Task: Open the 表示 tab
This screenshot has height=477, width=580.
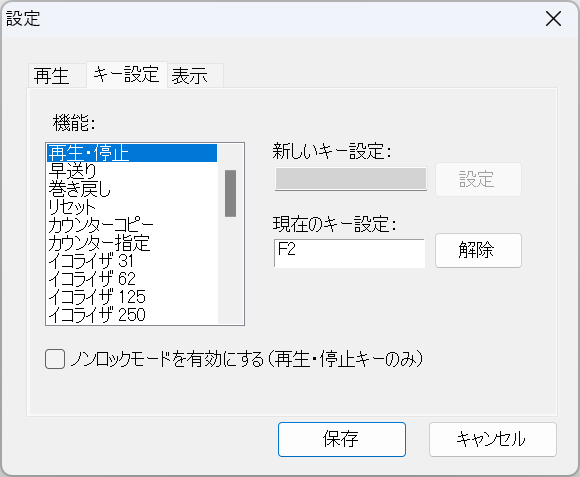Action: tap(195, 76)
